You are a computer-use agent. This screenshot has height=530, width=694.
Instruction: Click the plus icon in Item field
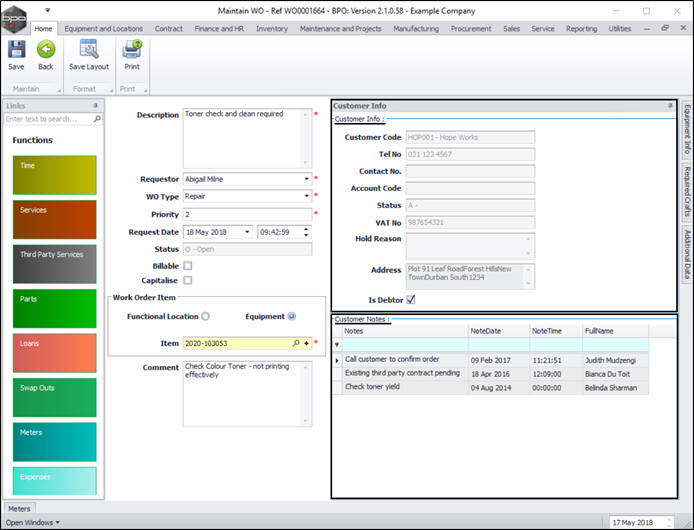[306, 343]
